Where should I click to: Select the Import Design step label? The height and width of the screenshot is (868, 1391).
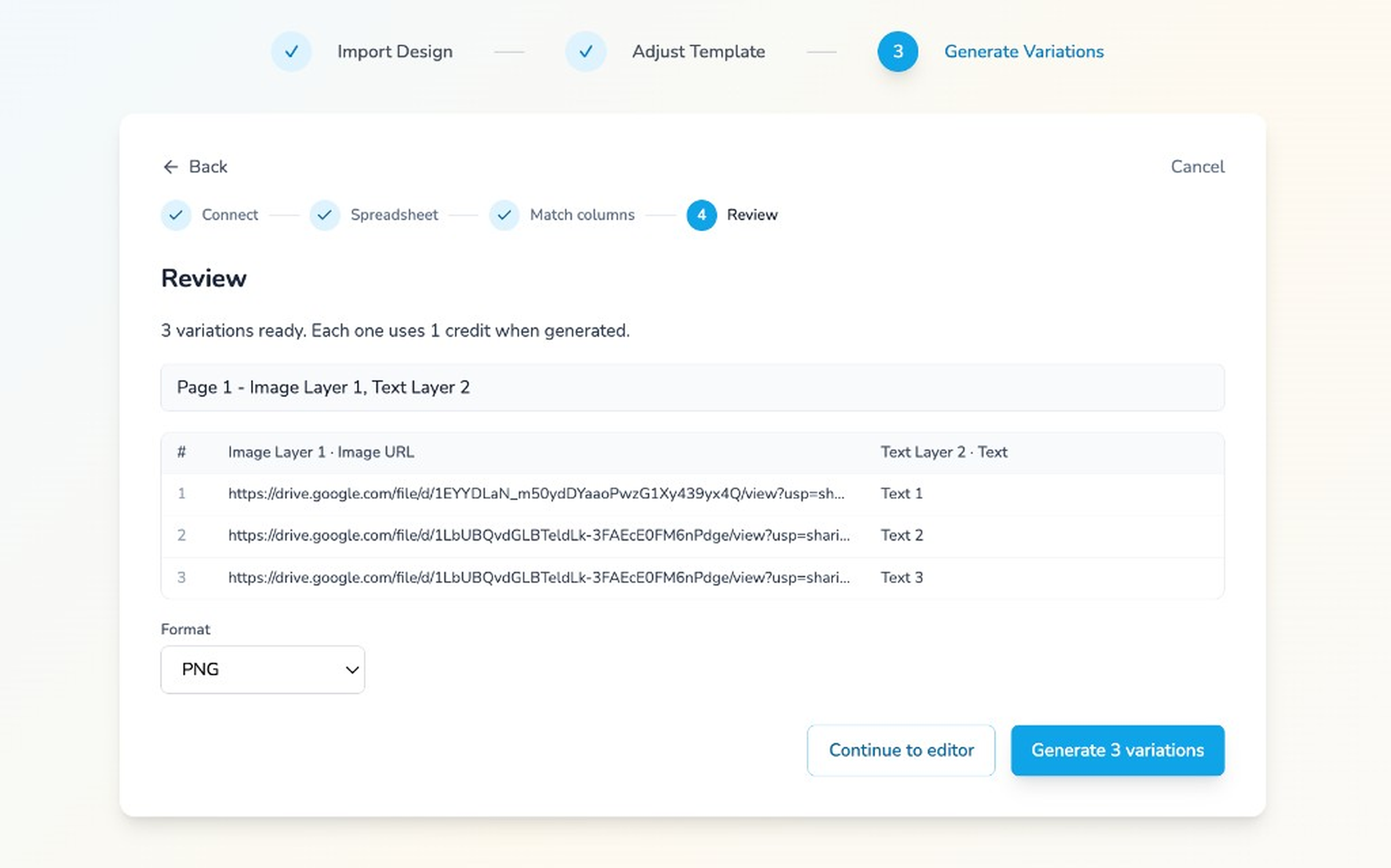395,52
